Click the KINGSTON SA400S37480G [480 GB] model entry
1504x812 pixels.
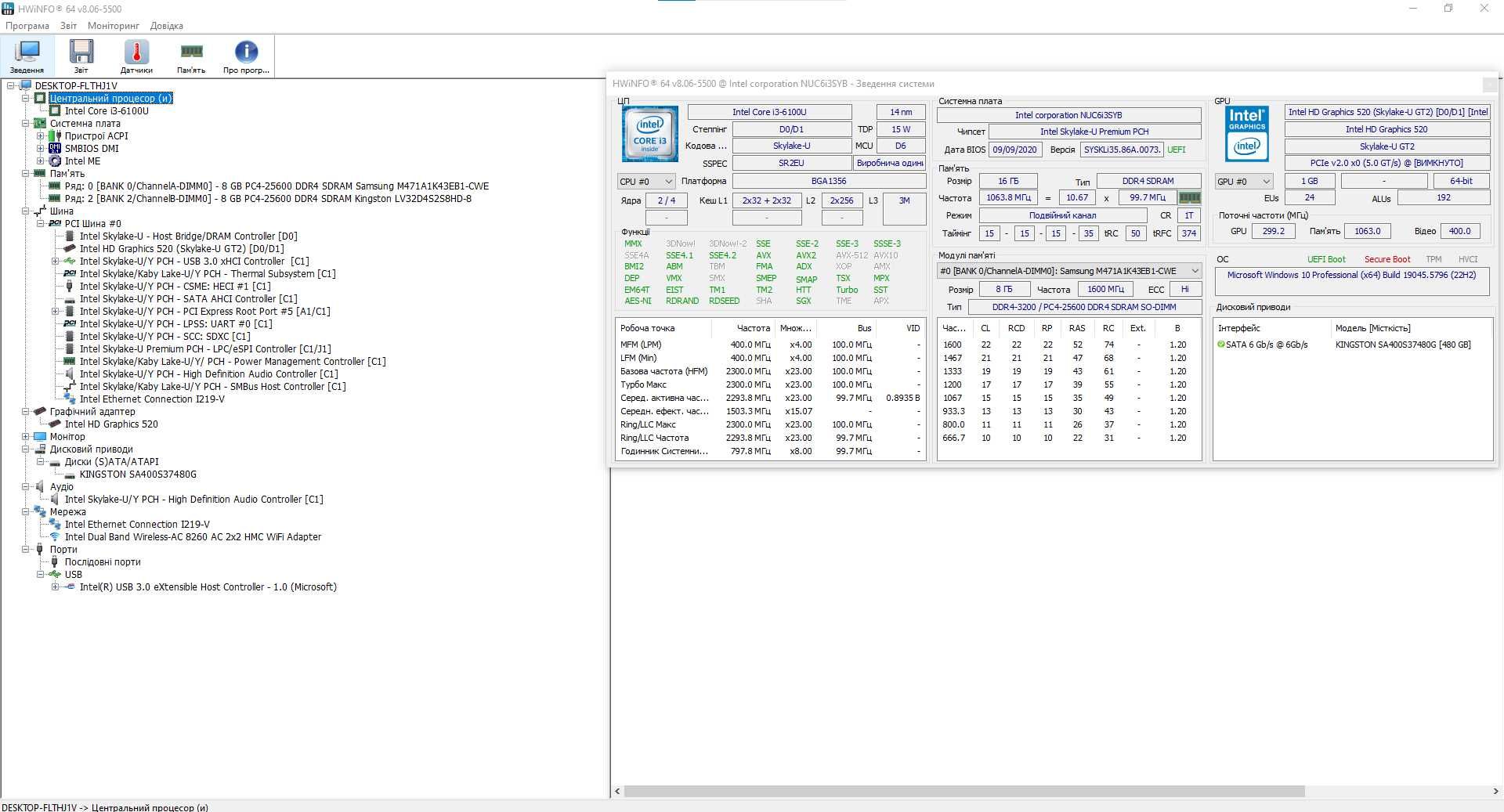click(1403, 345)
